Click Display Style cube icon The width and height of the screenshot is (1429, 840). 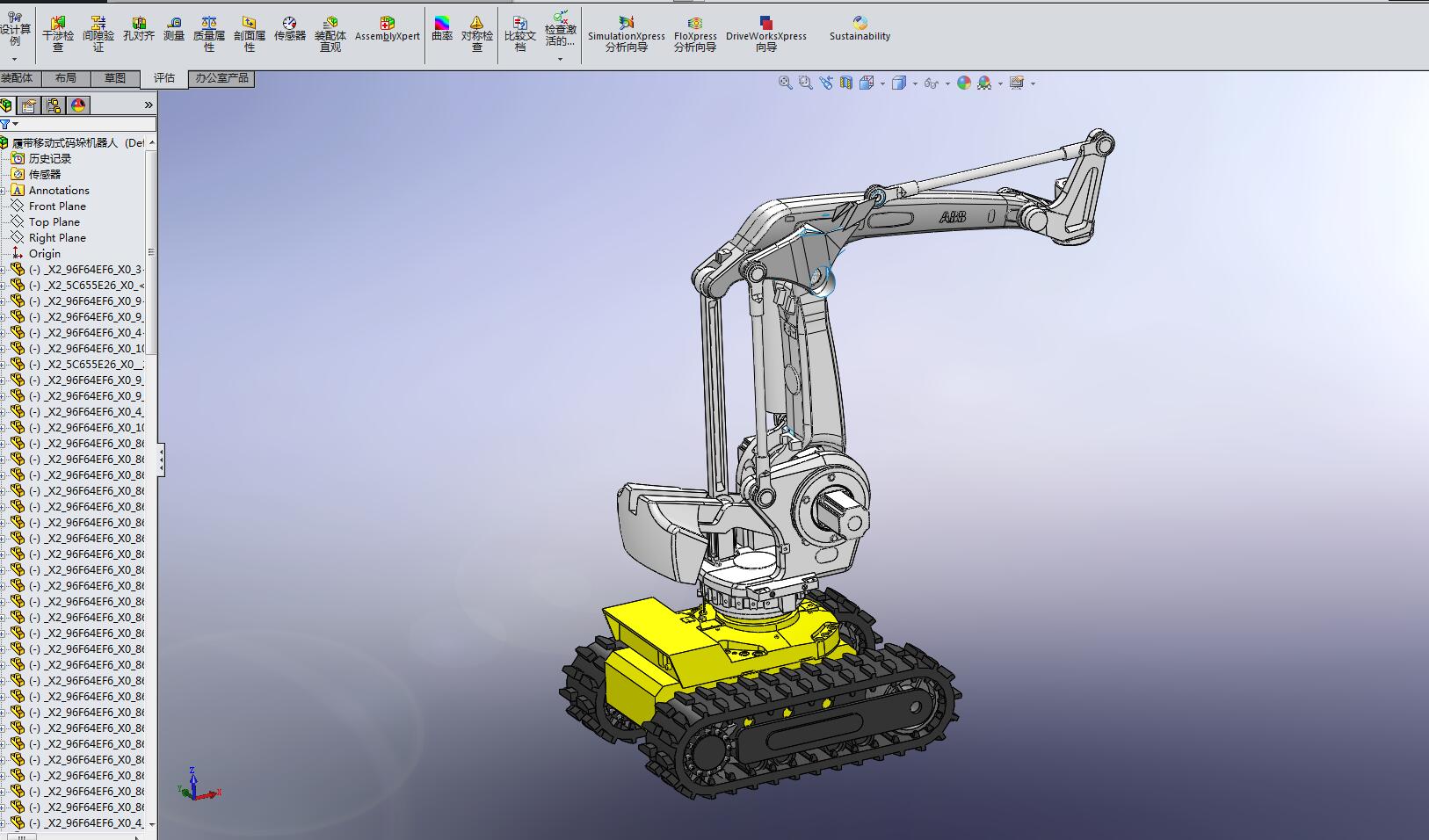click(x=898, y=83)
